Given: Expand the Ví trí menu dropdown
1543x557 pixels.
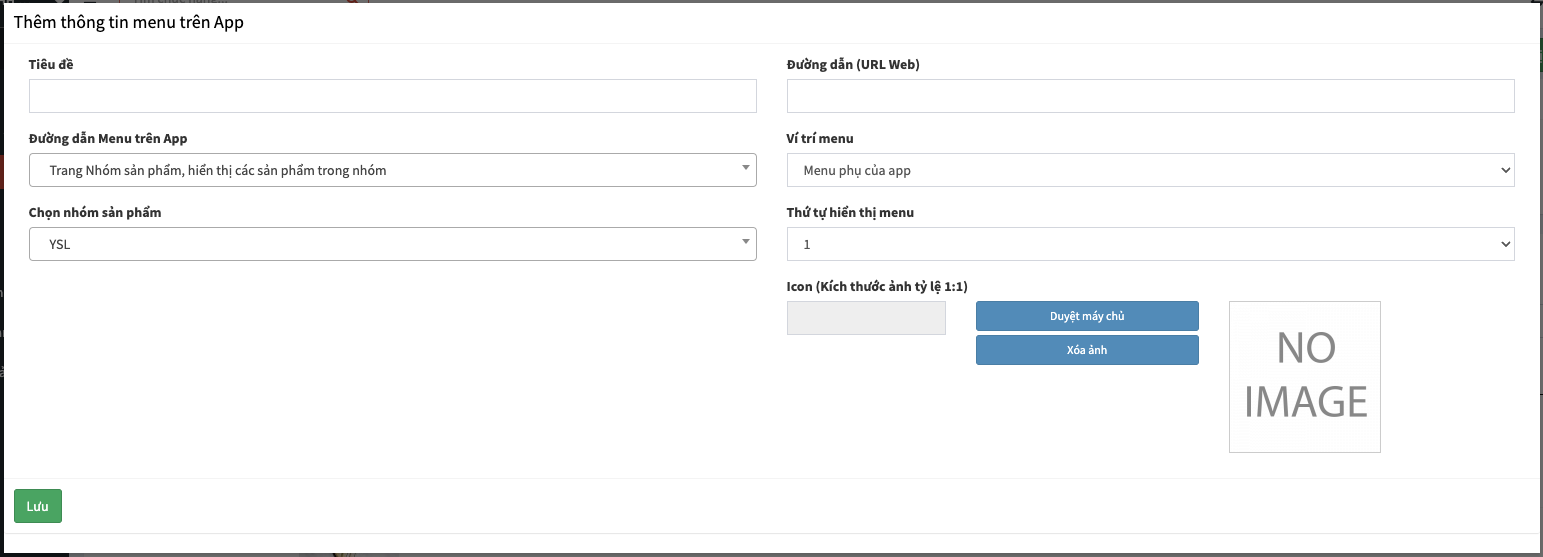Looking at the screenshot, I should pyautogui.click(x=1150, y=170).
